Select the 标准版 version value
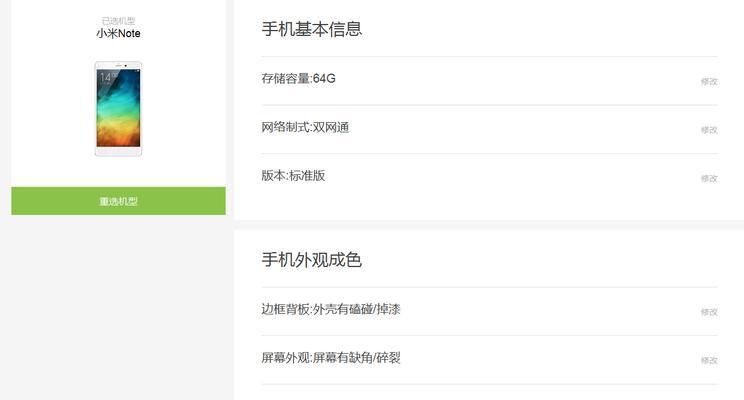744x400 pixels. pyautogui.click(x=307, y=176)
